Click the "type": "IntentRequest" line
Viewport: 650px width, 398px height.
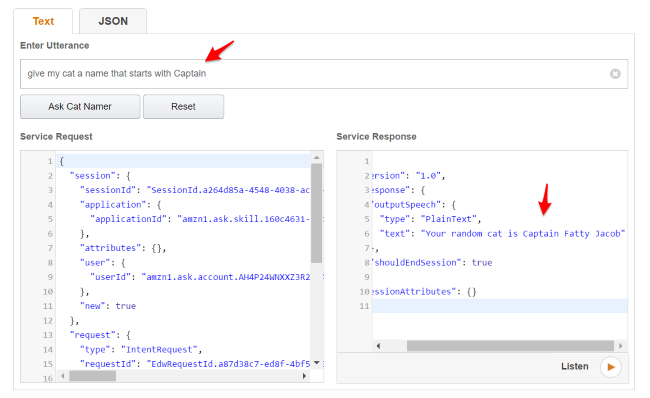click(x=141, y=350)
